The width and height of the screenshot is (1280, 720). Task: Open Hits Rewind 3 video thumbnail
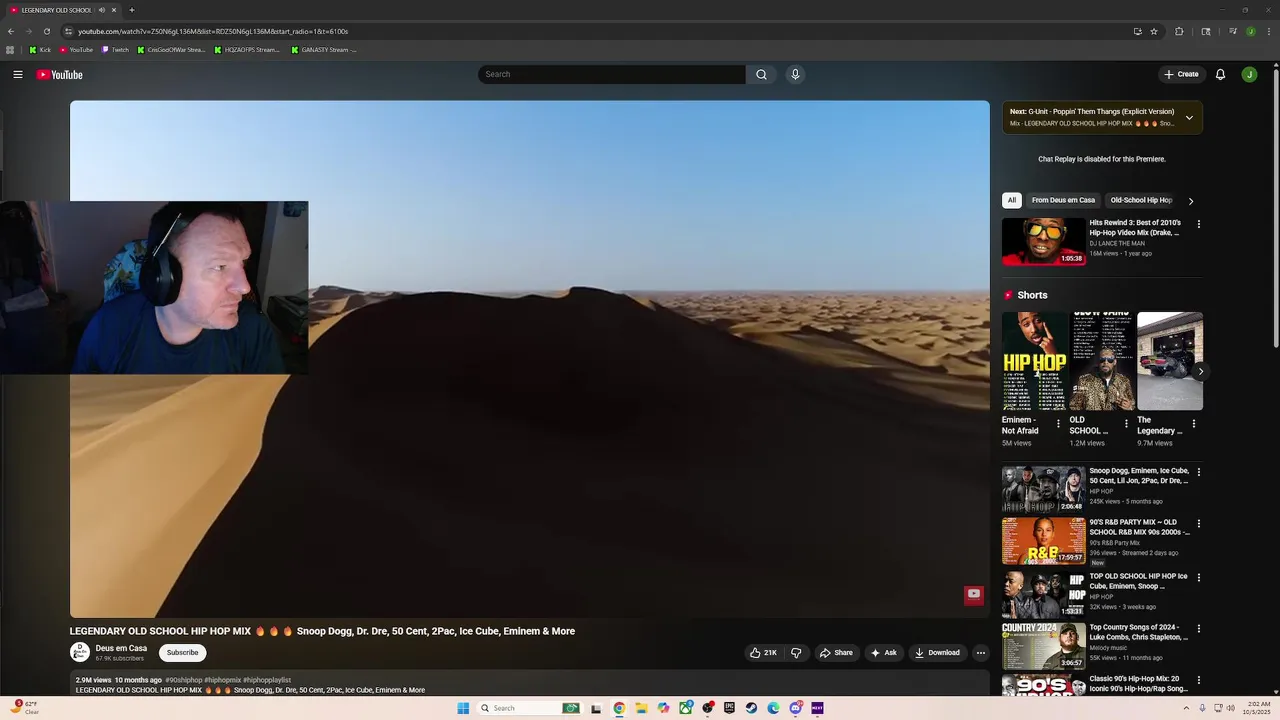(1043, 242)
